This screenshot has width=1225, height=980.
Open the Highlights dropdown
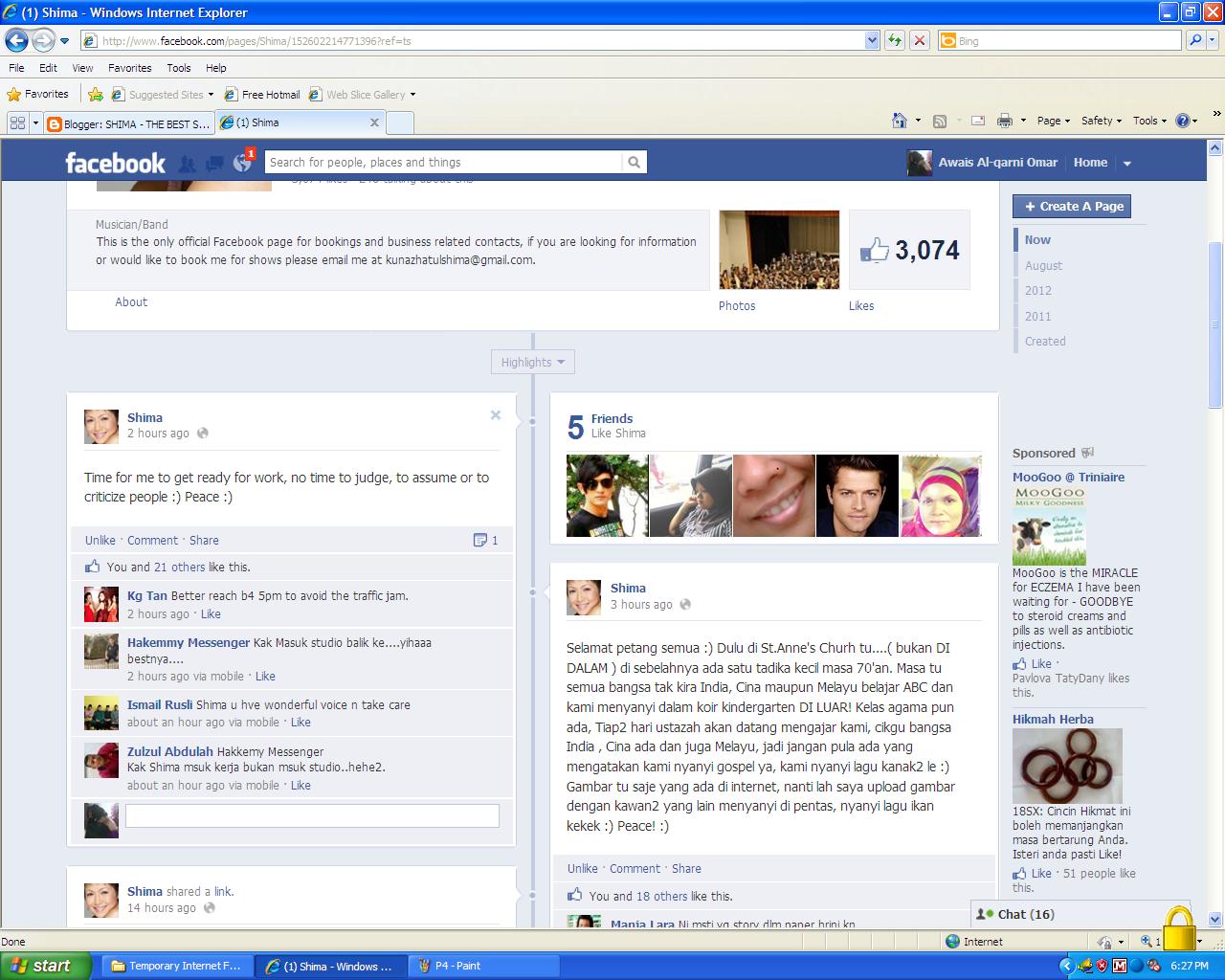click(x=533, y=362)
